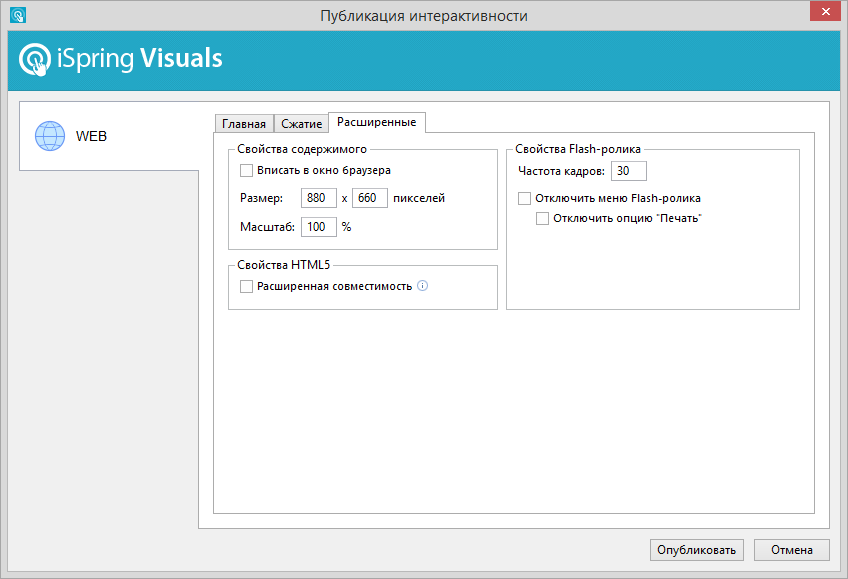Switch to the Главная tab
The width and height of the screenshot is (848, 579).
click(x=244, y=124)
